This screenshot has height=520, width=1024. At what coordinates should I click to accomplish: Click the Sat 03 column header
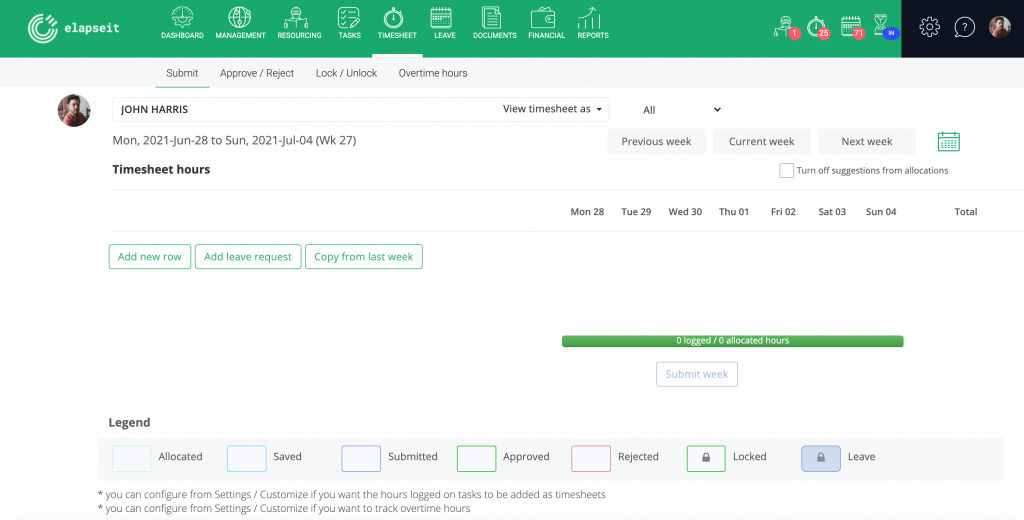(x=832, y=212)
